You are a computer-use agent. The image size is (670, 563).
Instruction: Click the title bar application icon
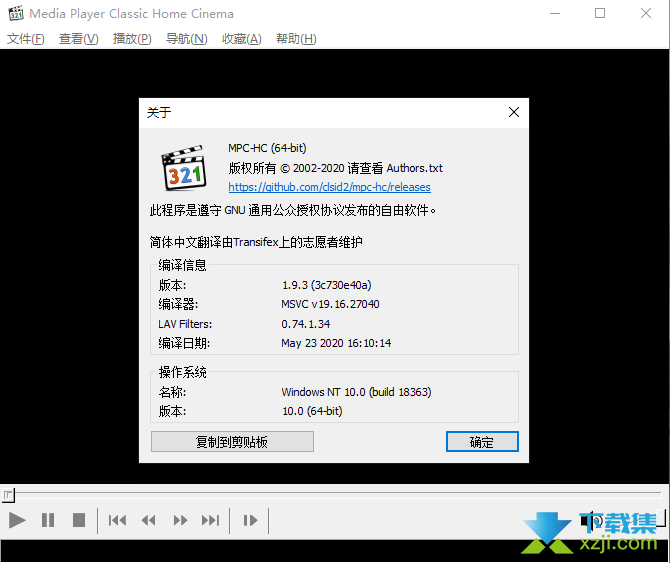(x=16, y=13)
